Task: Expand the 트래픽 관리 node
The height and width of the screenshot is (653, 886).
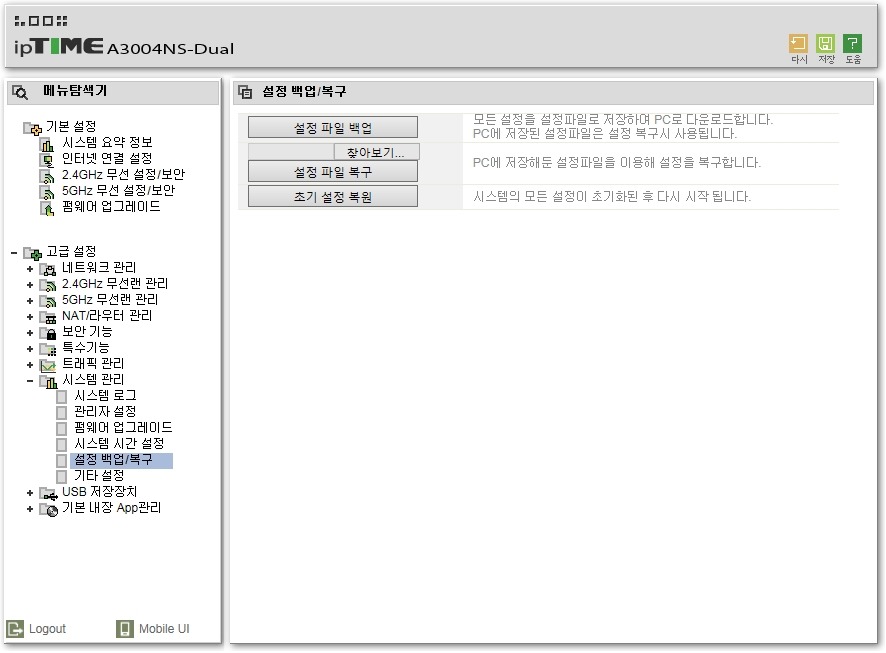Action: 30,365
